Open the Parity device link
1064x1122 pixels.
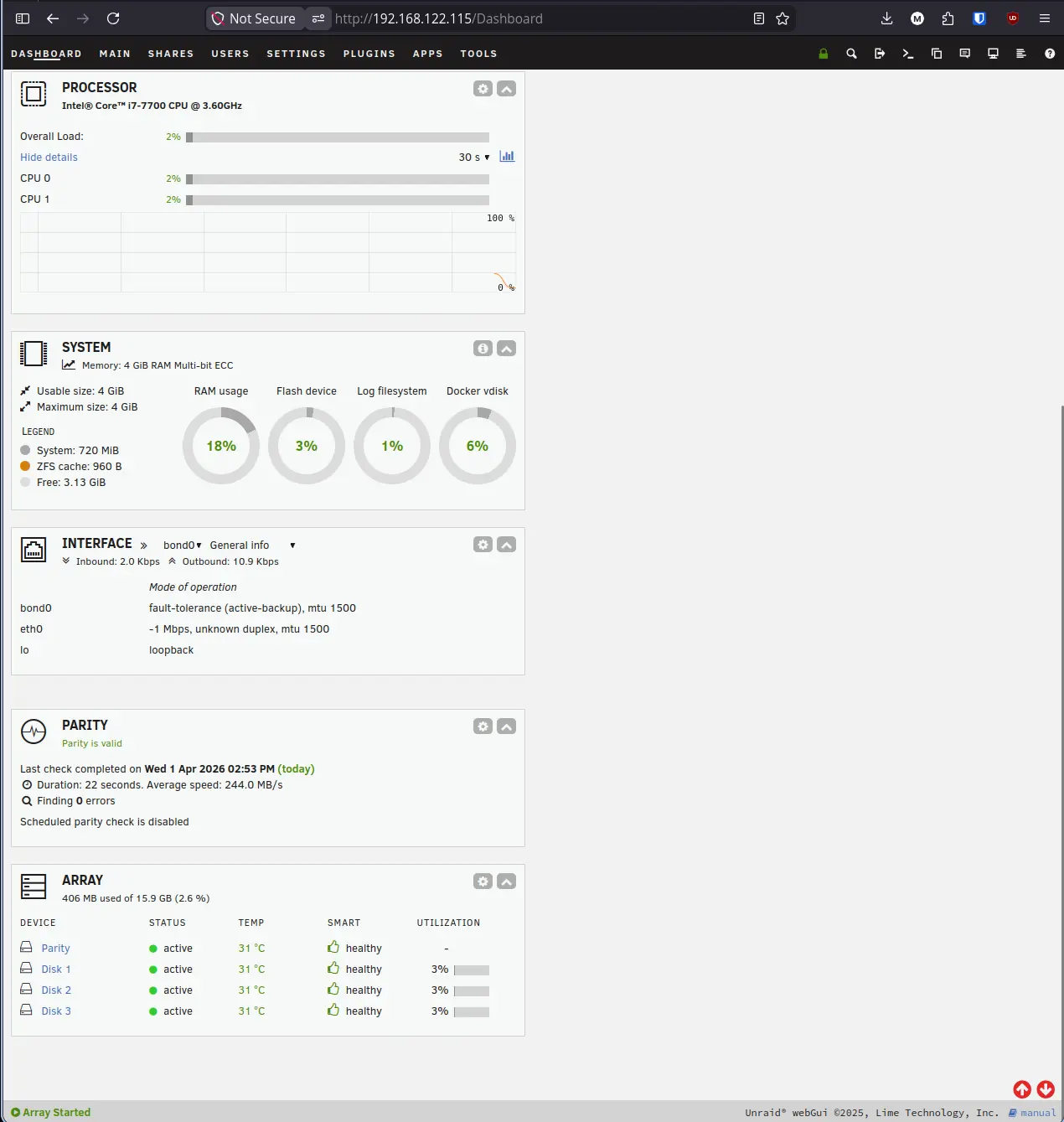55,949
